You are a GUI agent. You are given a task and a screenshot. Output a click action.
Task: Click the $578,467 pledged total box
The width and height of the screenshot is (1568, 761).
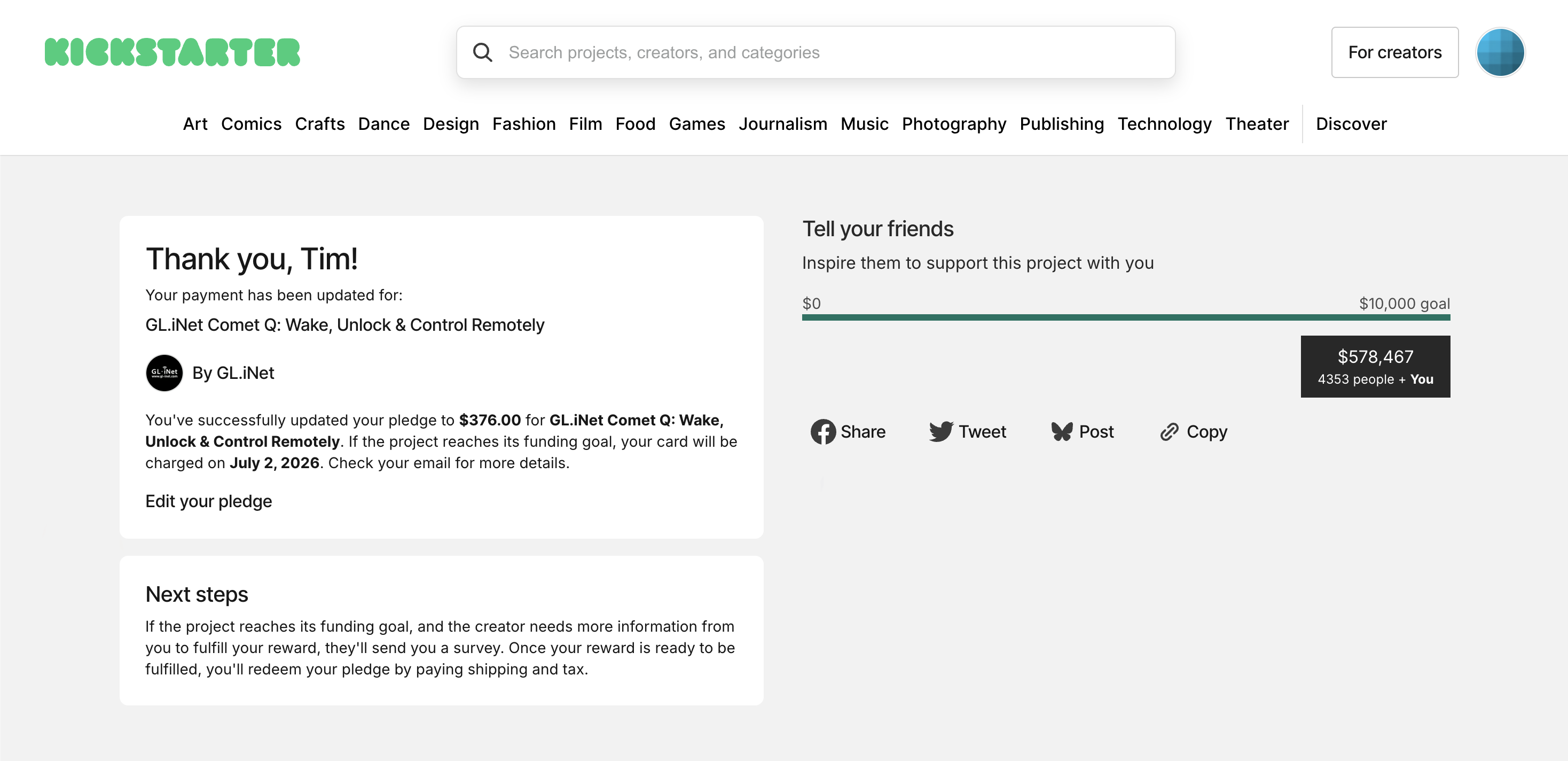tap(1376, 367)
